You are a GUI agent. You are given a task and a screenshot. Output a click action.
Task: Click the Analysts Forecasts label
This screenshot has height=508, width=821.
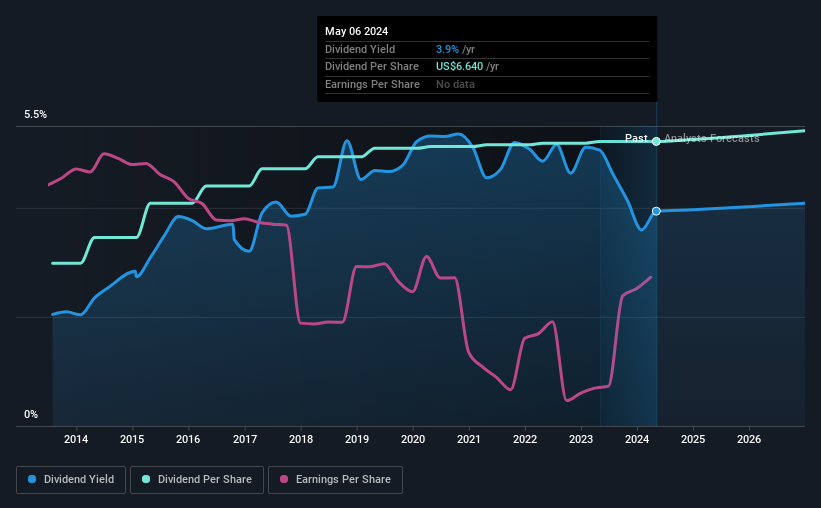[x=712, y=138]
